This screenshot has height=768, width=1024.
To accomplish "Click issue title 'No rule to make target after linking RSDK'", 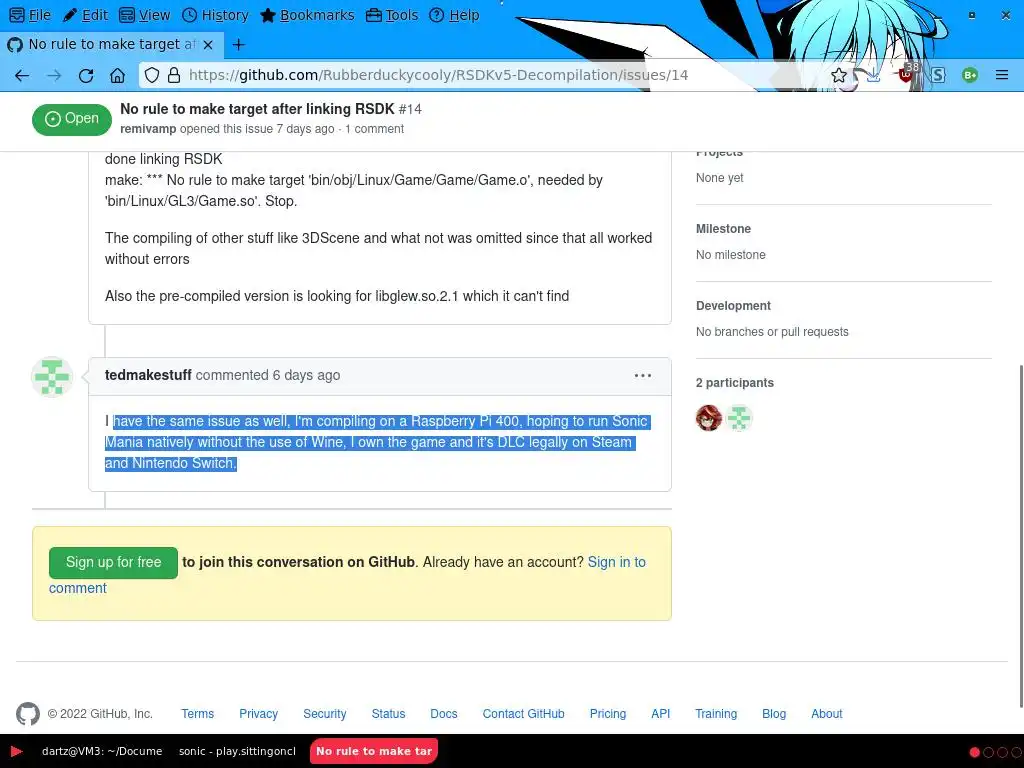I will (257, 109).
